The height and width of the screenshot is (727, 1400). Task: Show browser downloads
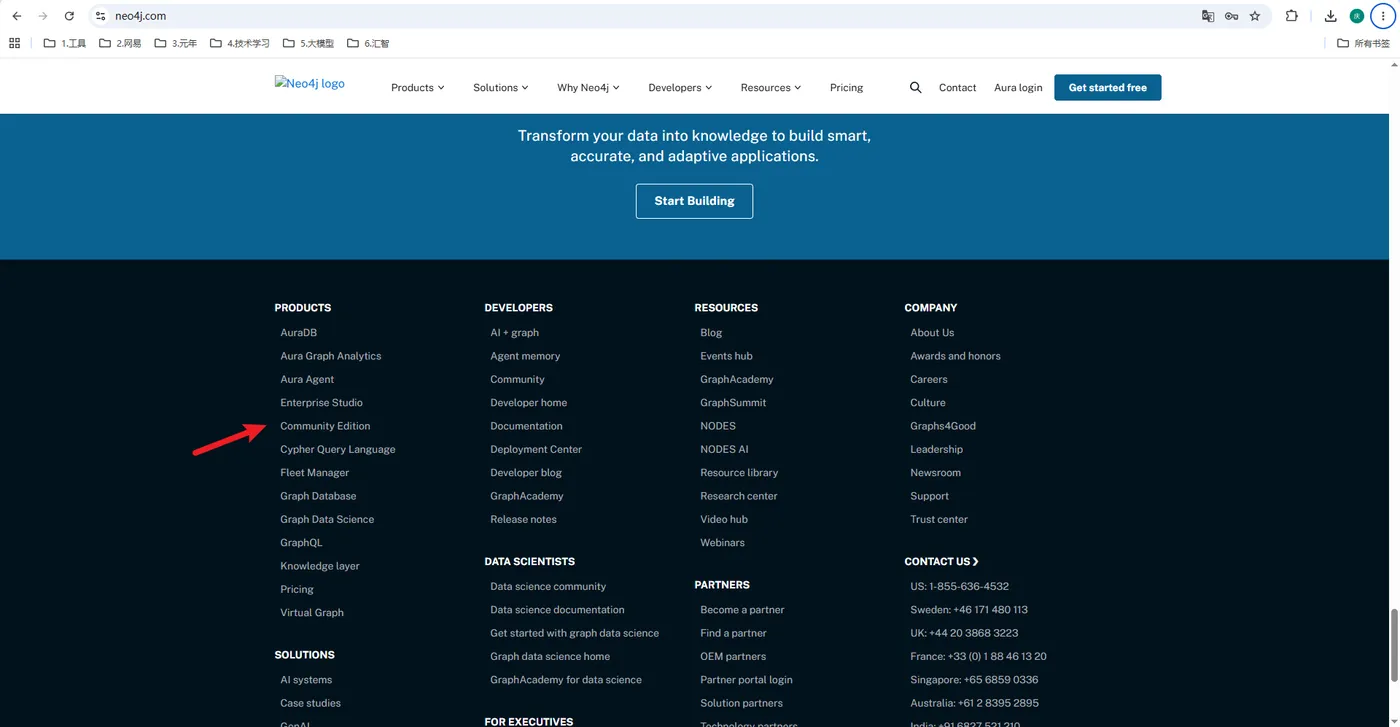pyautogui.click(x=1330, y=16)
